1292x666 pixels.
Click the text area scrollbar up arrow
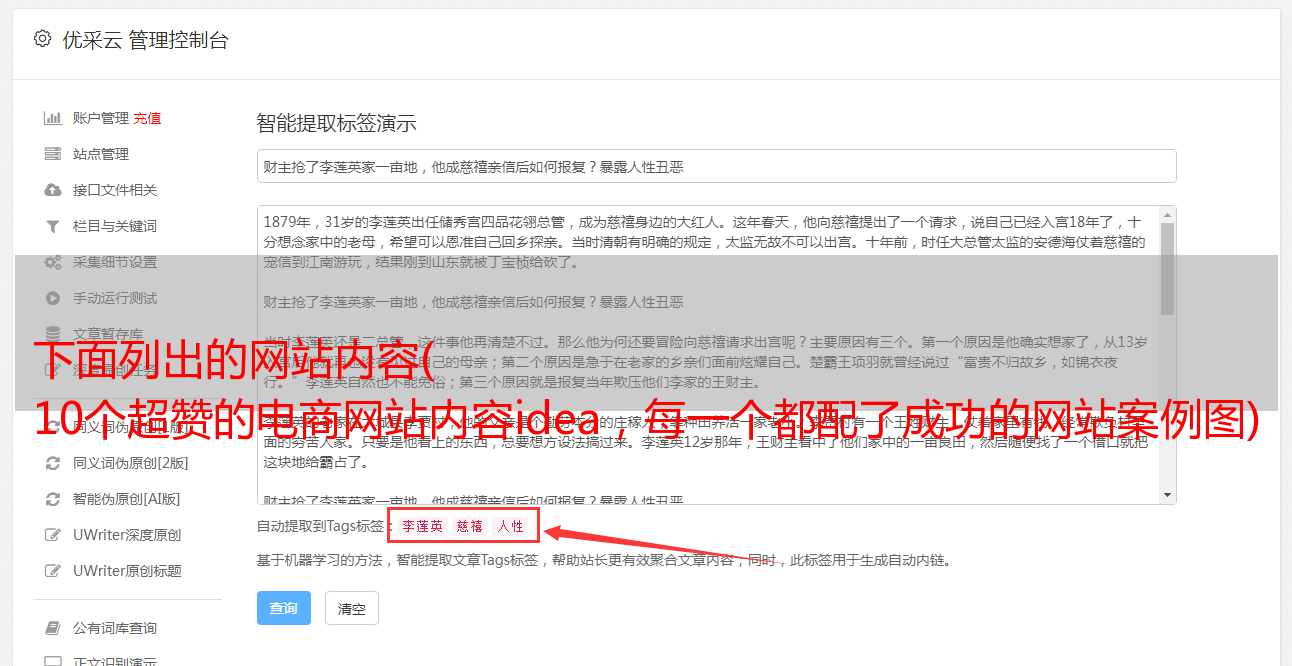1168,215
